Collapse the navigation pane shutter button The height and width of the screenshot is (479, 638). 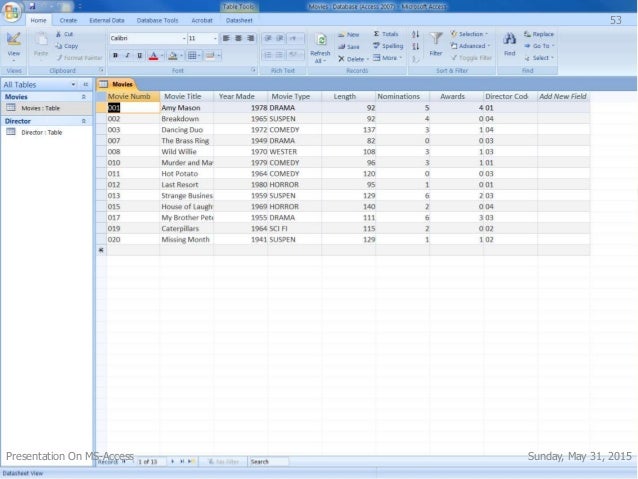click(85, 85)
